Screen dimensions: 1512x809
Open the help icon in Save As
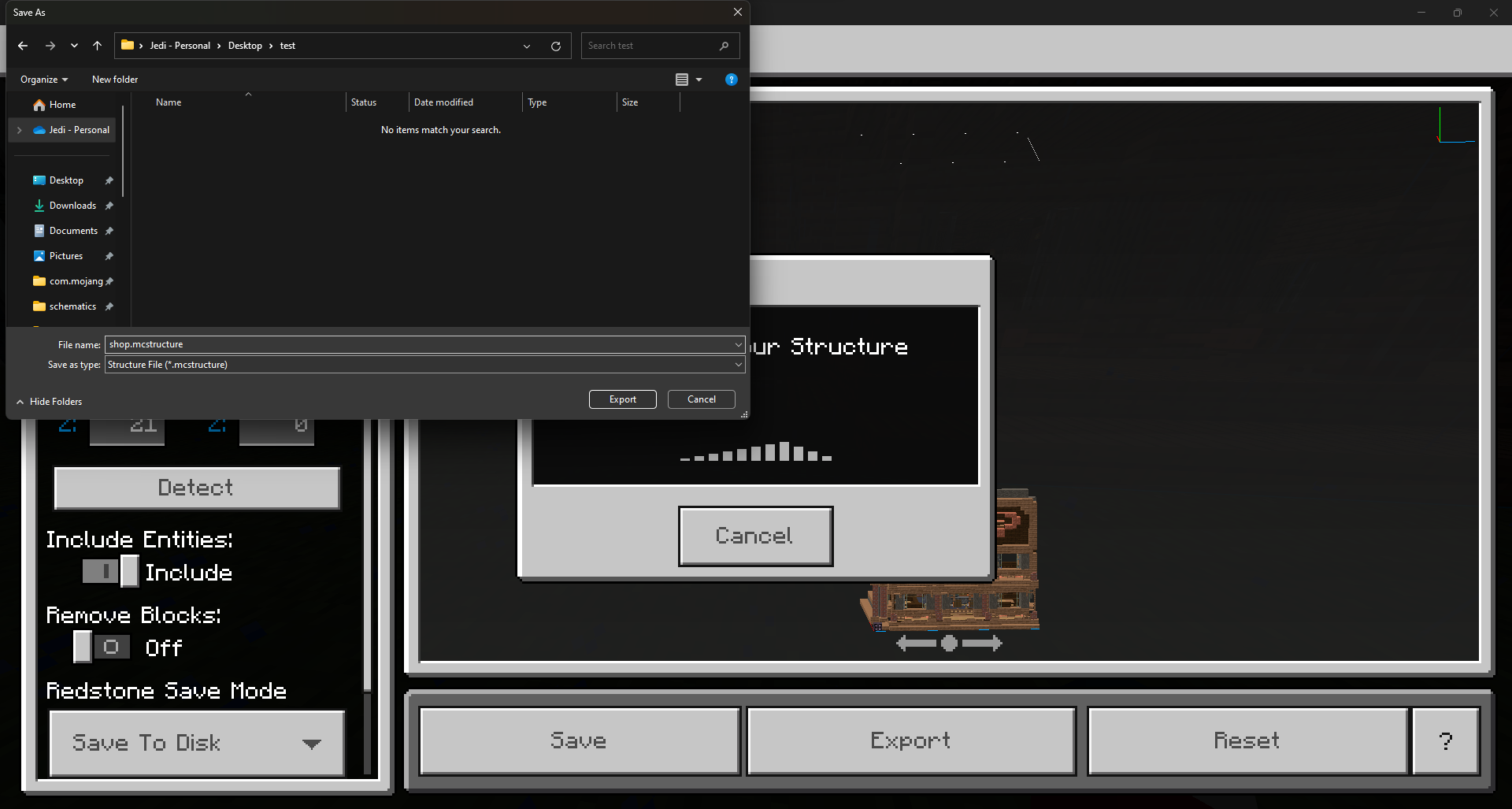point(732,80)
